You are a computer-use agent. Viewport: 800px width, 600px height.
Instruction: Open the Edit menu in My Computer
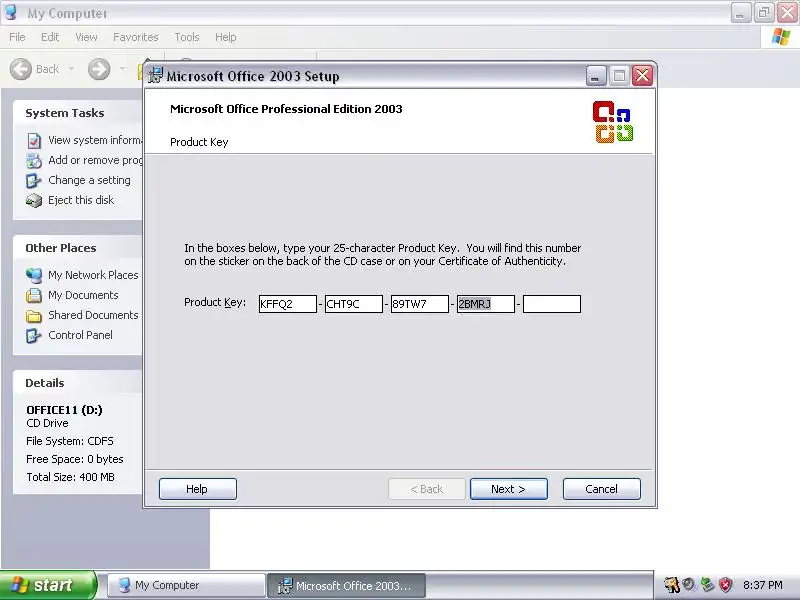coord(49,37)
